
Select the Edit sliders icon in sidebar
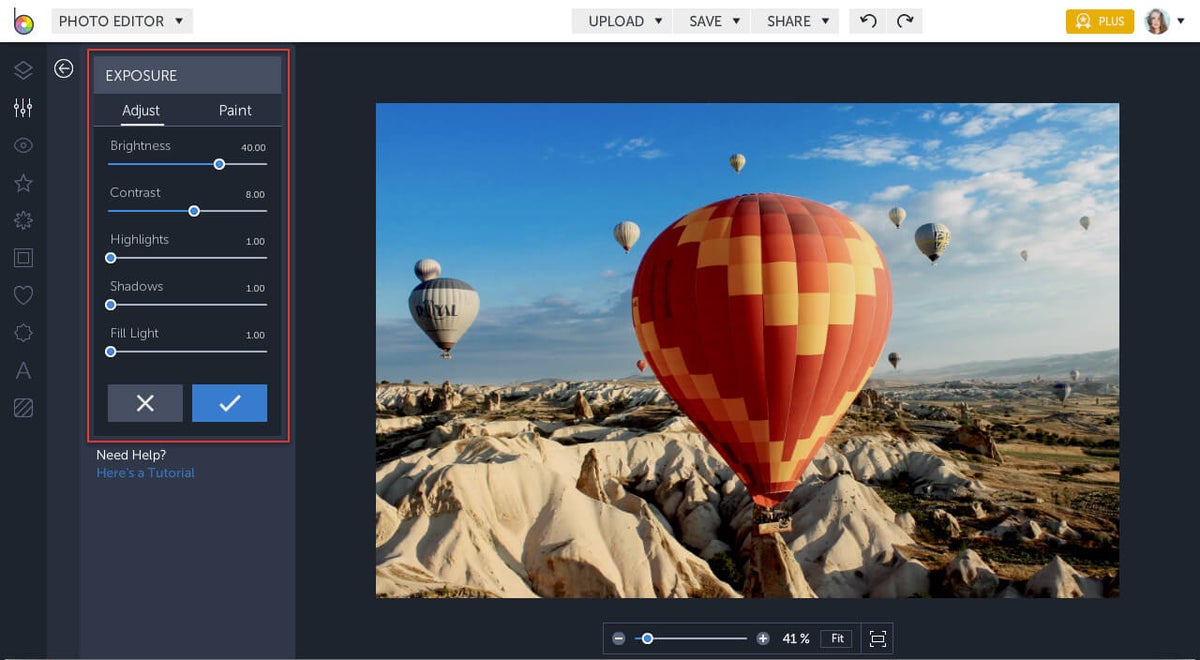(x=23, y=107)
